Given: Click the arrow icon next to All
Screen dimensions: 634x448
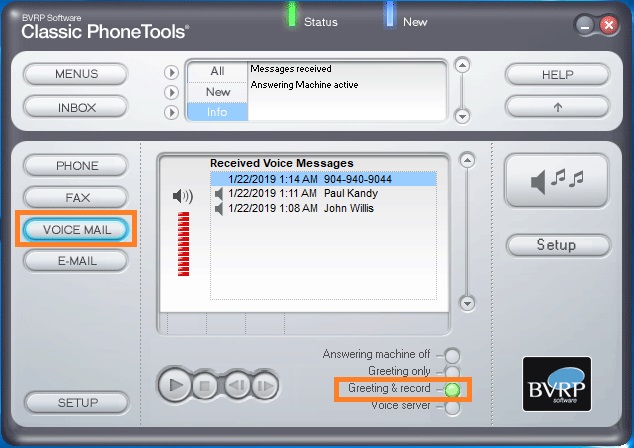Looking at the screenshot, I should (x=171, y=73).
